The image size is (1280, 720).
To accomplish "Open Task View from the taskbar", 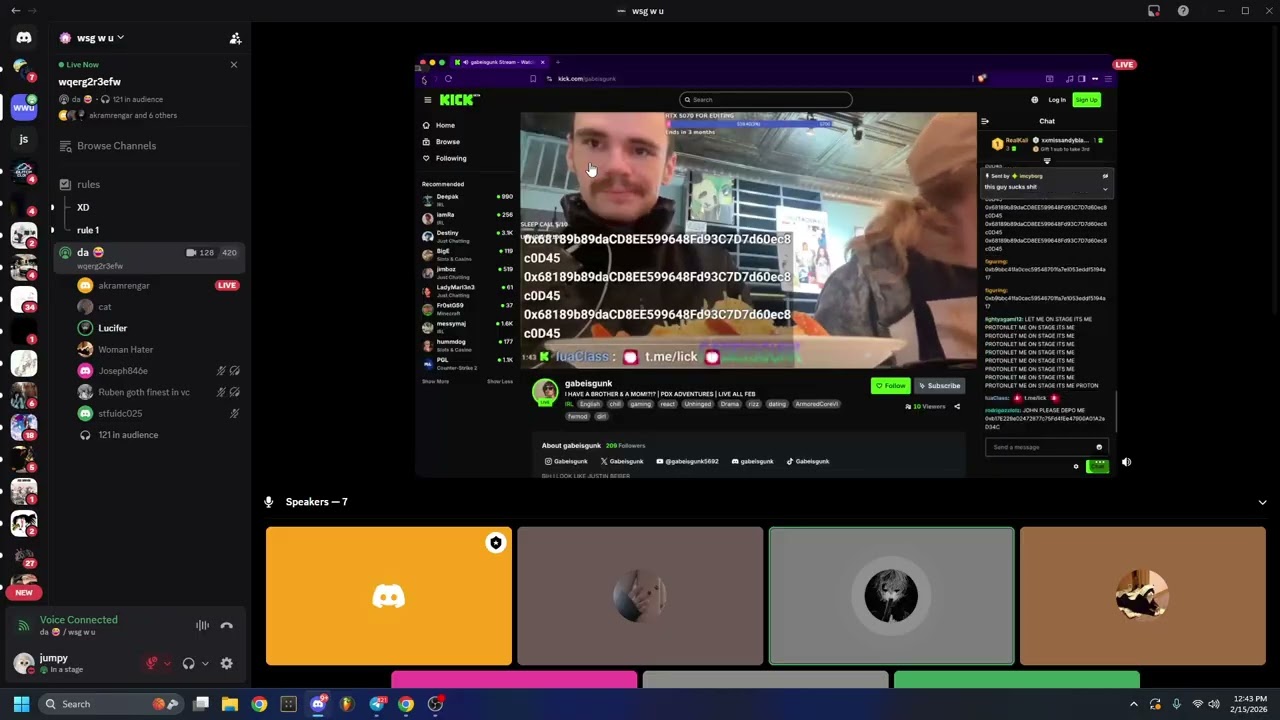I will point(201,704).
